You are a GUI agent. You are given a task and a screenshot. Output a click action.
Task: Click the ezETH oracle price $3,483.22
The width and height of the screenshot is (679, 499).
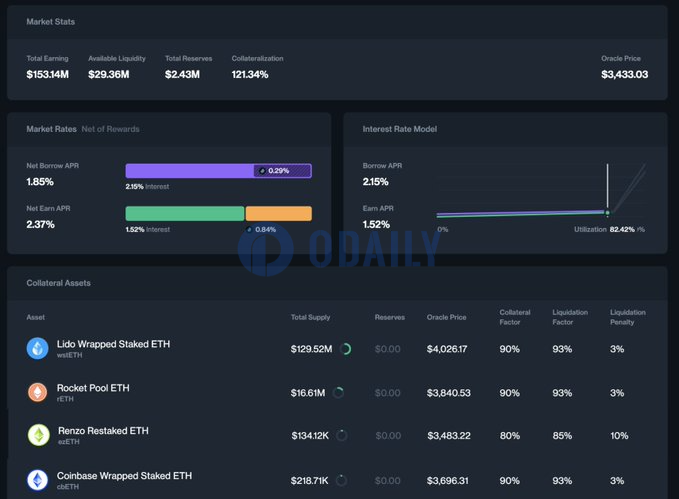[449, 436]
